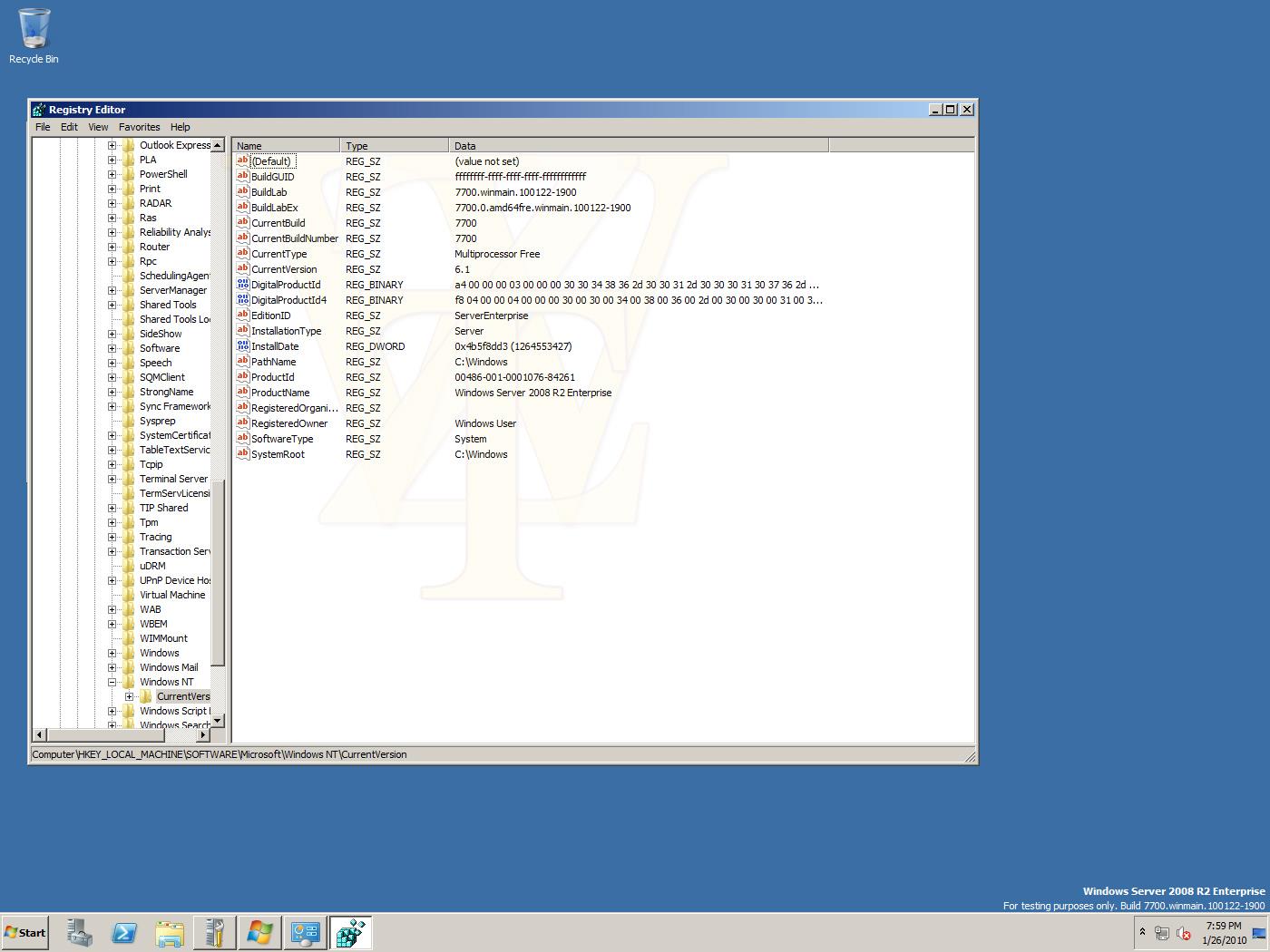Screen dimensions: 1270x952
Task: Click the PowerShell folder icon in tree
Action: coord(129,174)
